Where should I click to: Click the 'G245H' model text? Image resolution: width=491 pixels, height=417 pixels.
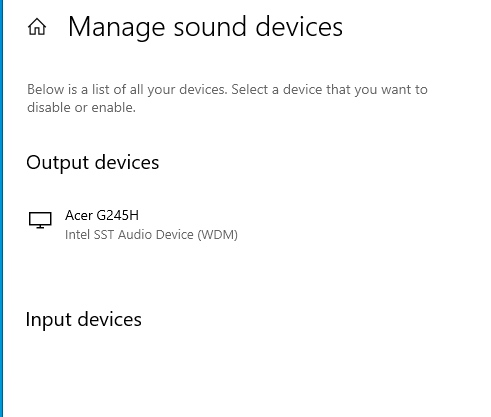[x=118, y=216]
